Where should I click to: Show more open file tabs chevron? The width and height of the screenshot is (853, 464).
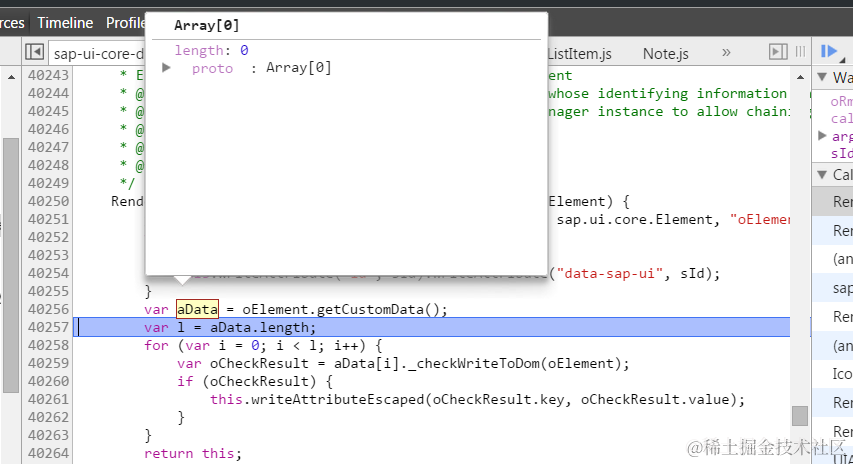(x=726, y=53)
